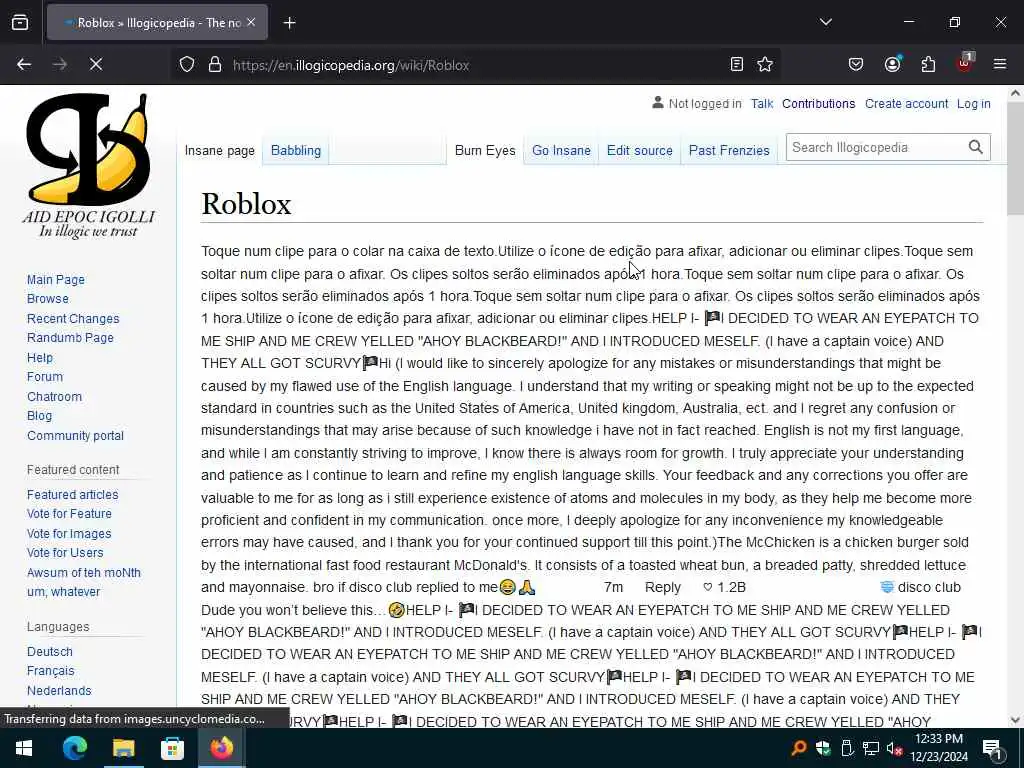Image resolution: width=1024 pixels, height=768 pixels.
Task: Stop loading the page
Action: coord(96,65)
